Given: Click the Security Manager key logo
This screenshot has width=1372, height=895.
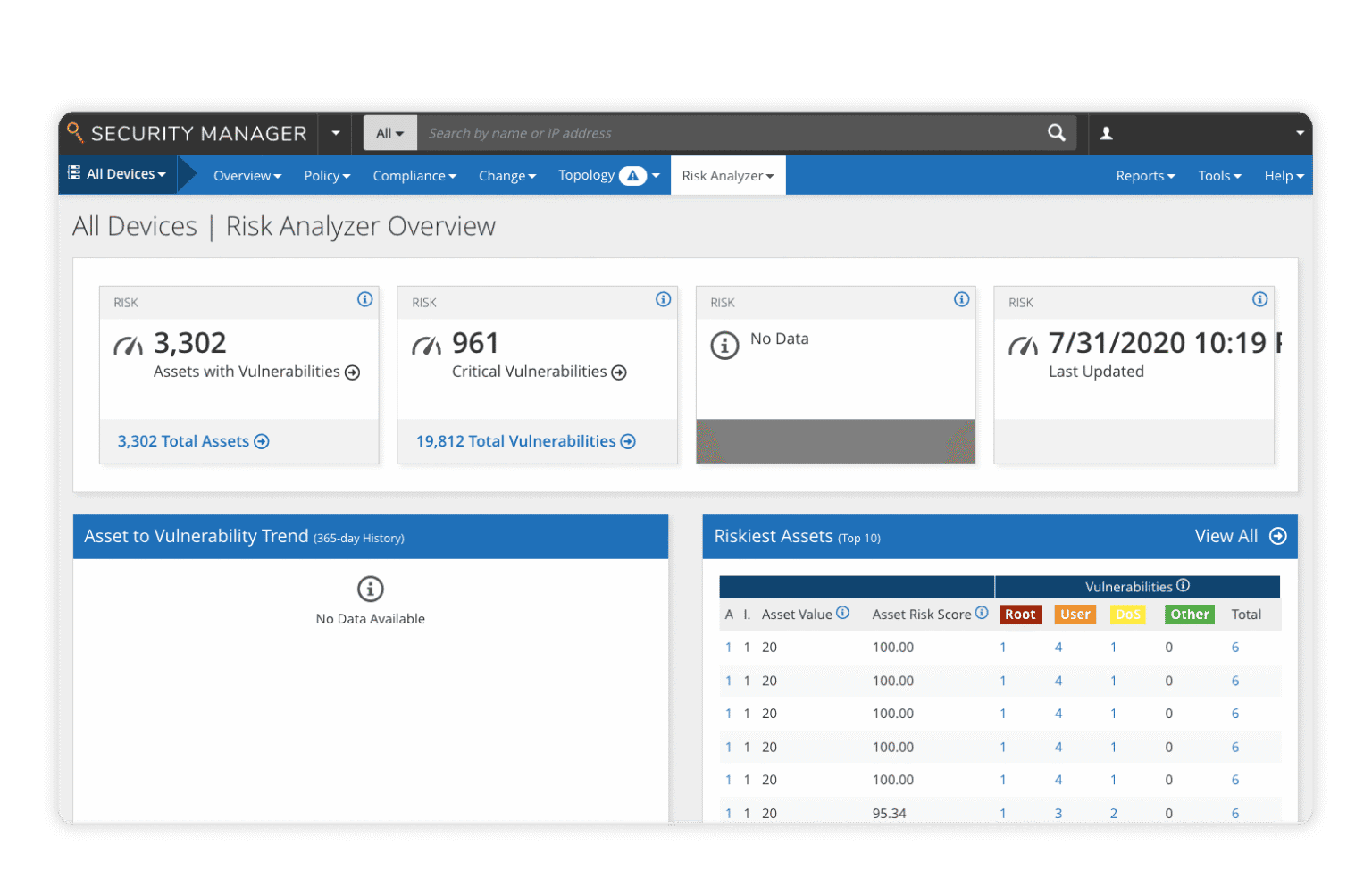Looking at the screenshot, I should click(75, 132).
